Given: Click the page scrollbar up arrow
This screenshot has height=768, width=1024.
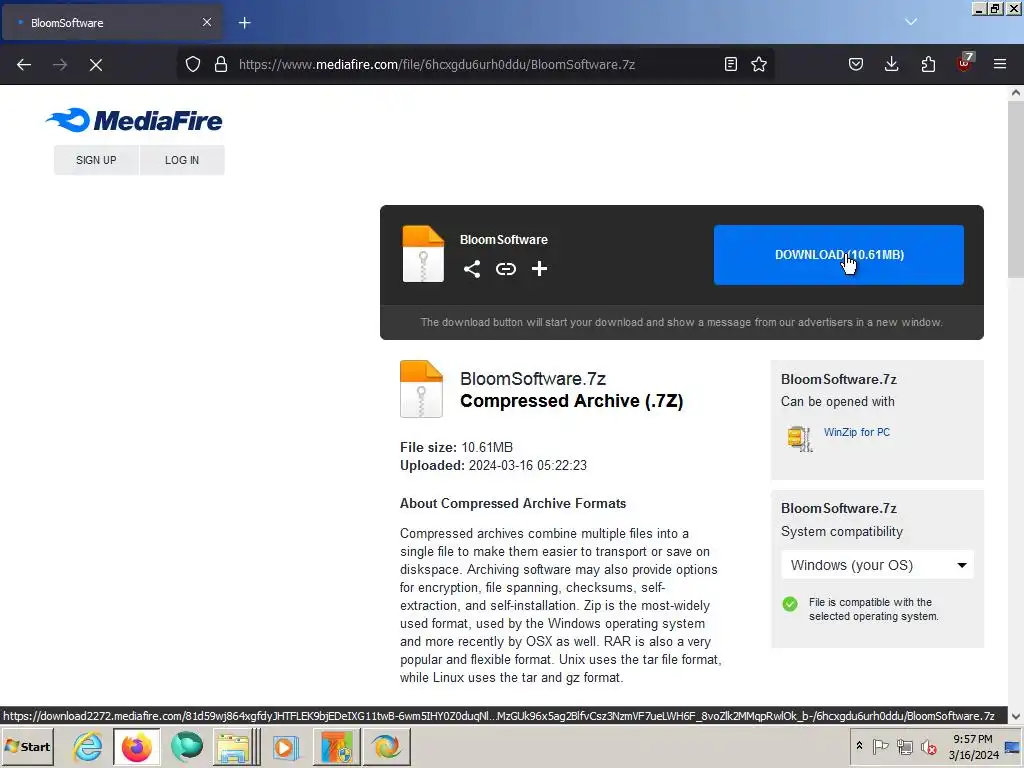Looking at the screenshot, I should point(1016,93).
